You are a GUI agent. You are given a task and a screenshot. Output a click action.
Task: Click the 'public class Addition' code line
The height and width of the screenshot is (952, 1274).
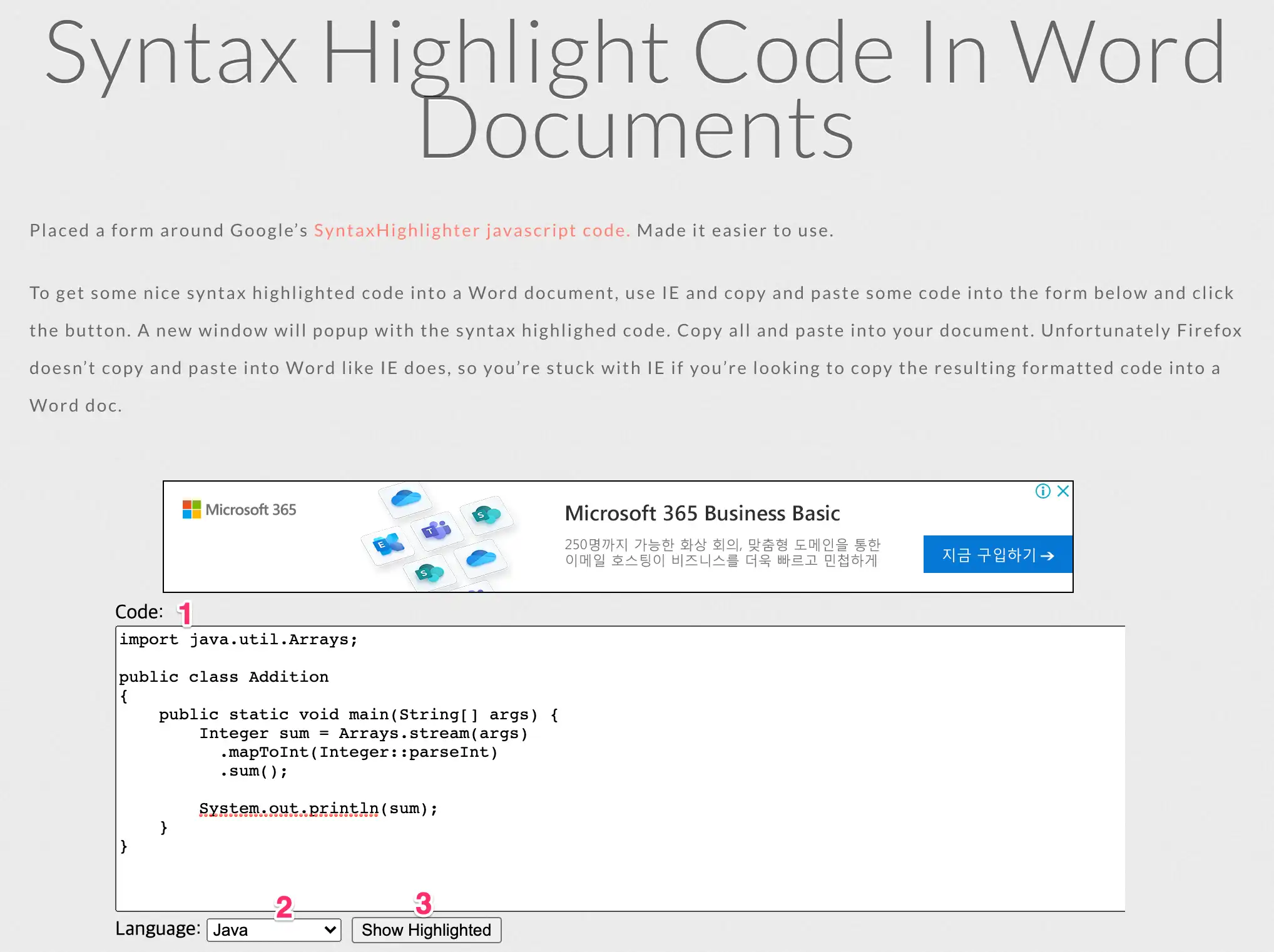pos(223,677)
